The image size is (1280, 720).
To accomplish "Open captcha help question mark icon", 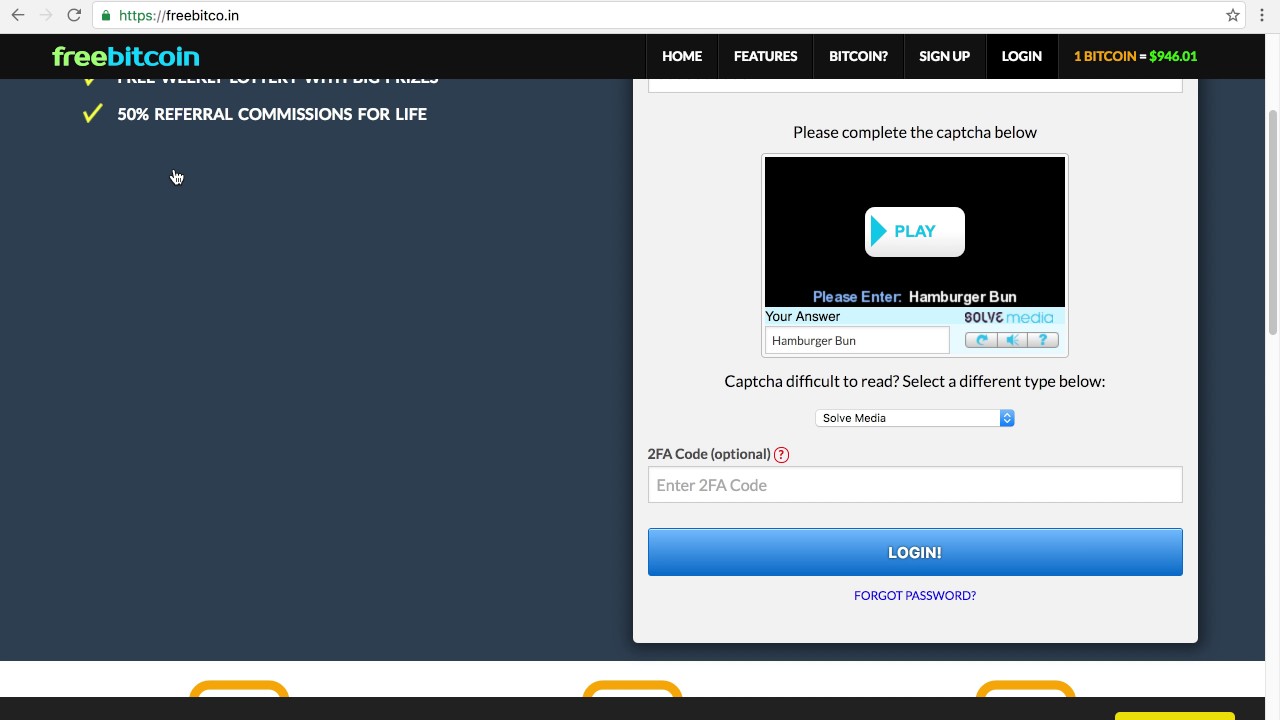I will pos(1043,340).
